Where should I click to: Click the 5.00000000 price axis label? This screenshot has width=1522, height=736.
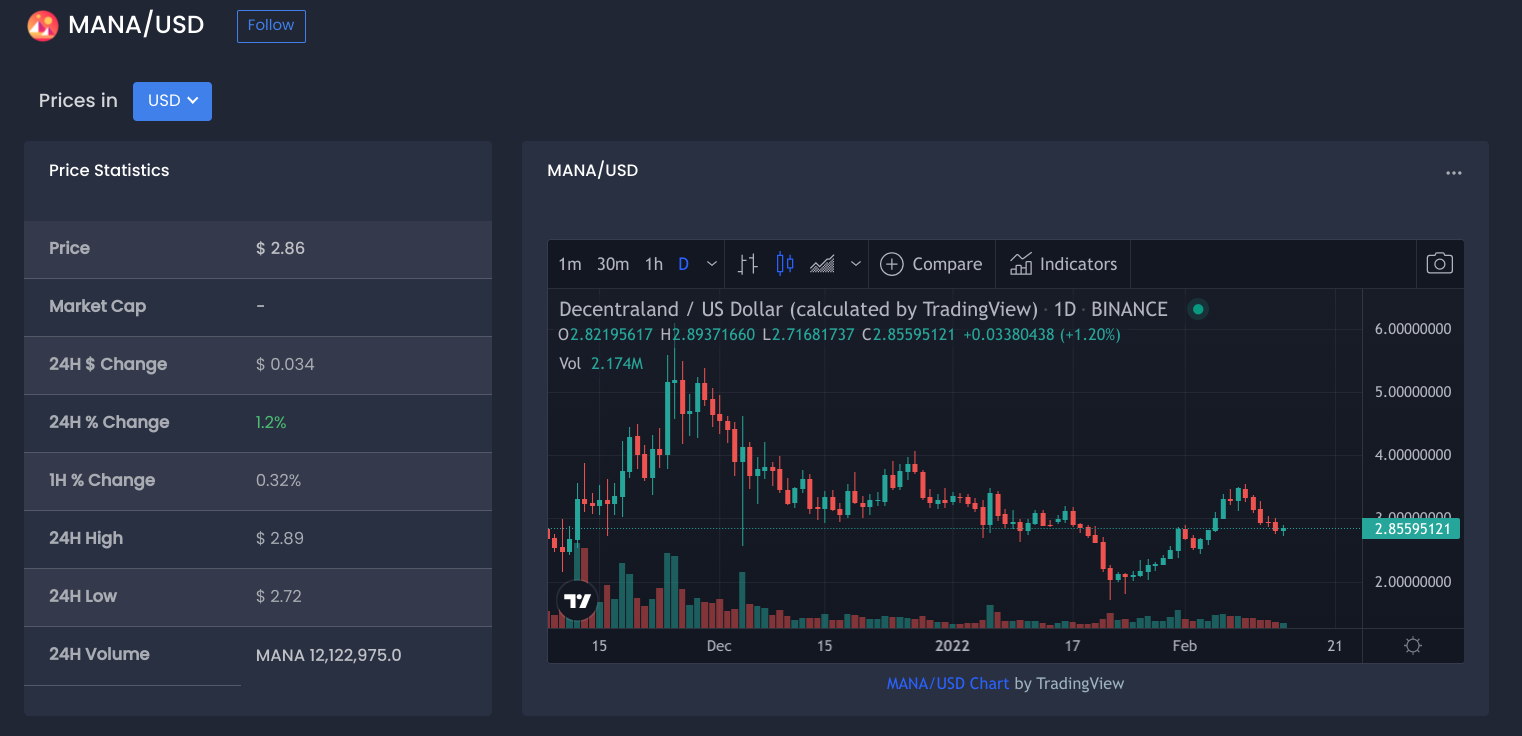pos(1411,392)
